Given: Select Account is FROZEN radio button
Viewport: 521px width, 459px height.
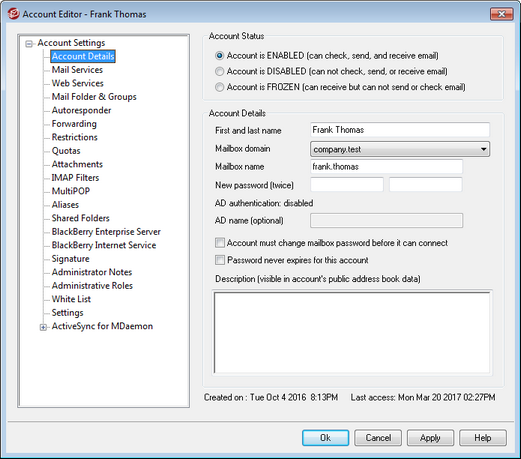Looking at the screenshot, I should point(219,87).
